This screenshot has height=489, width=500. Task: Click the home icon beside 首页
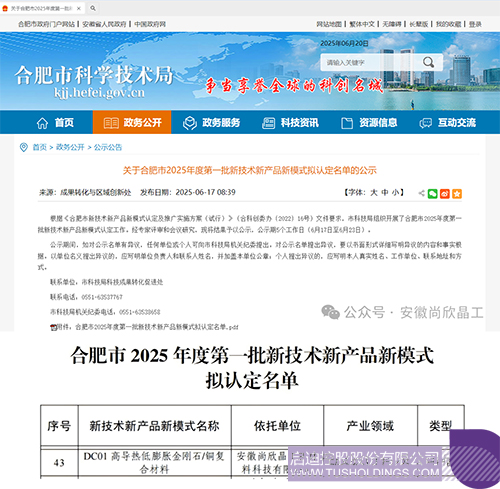(x=42, y=123)
